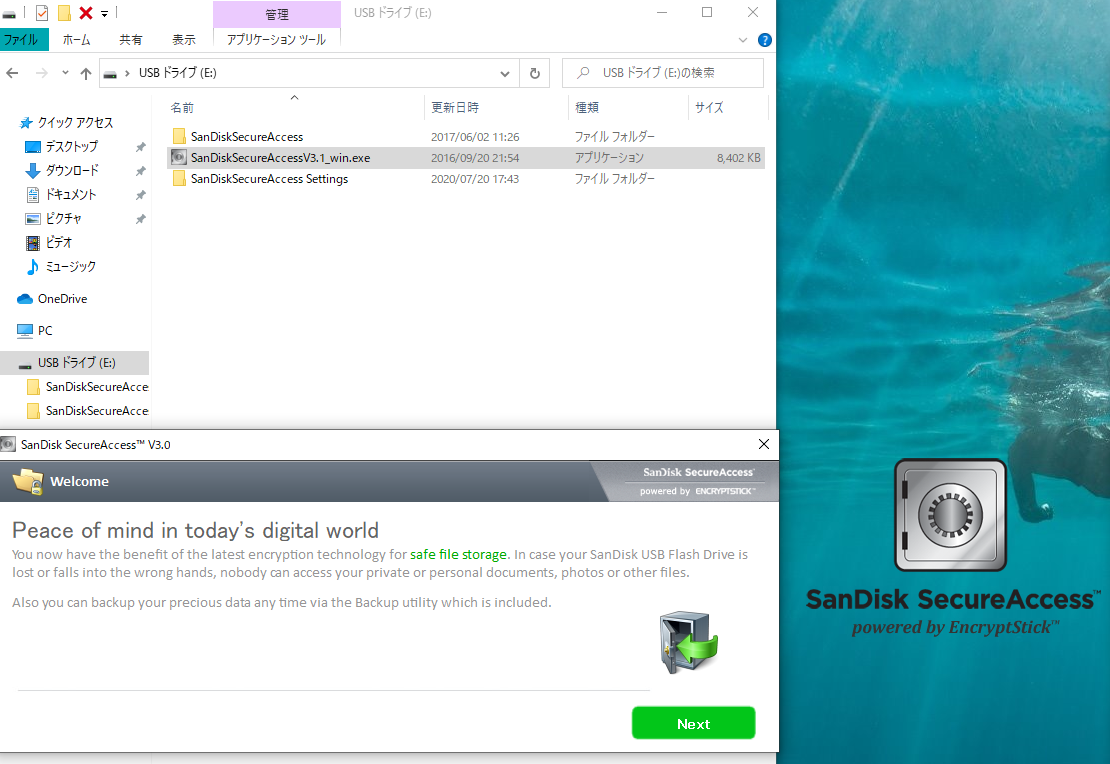Viewport: 1110px width, 764px height.
Task: Maximize the Explorer window
Action: tap(706, 12)
